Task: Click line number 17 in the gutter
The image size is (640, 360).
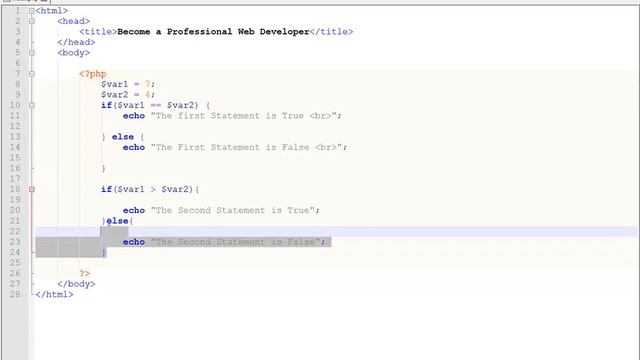Action: 15,179
